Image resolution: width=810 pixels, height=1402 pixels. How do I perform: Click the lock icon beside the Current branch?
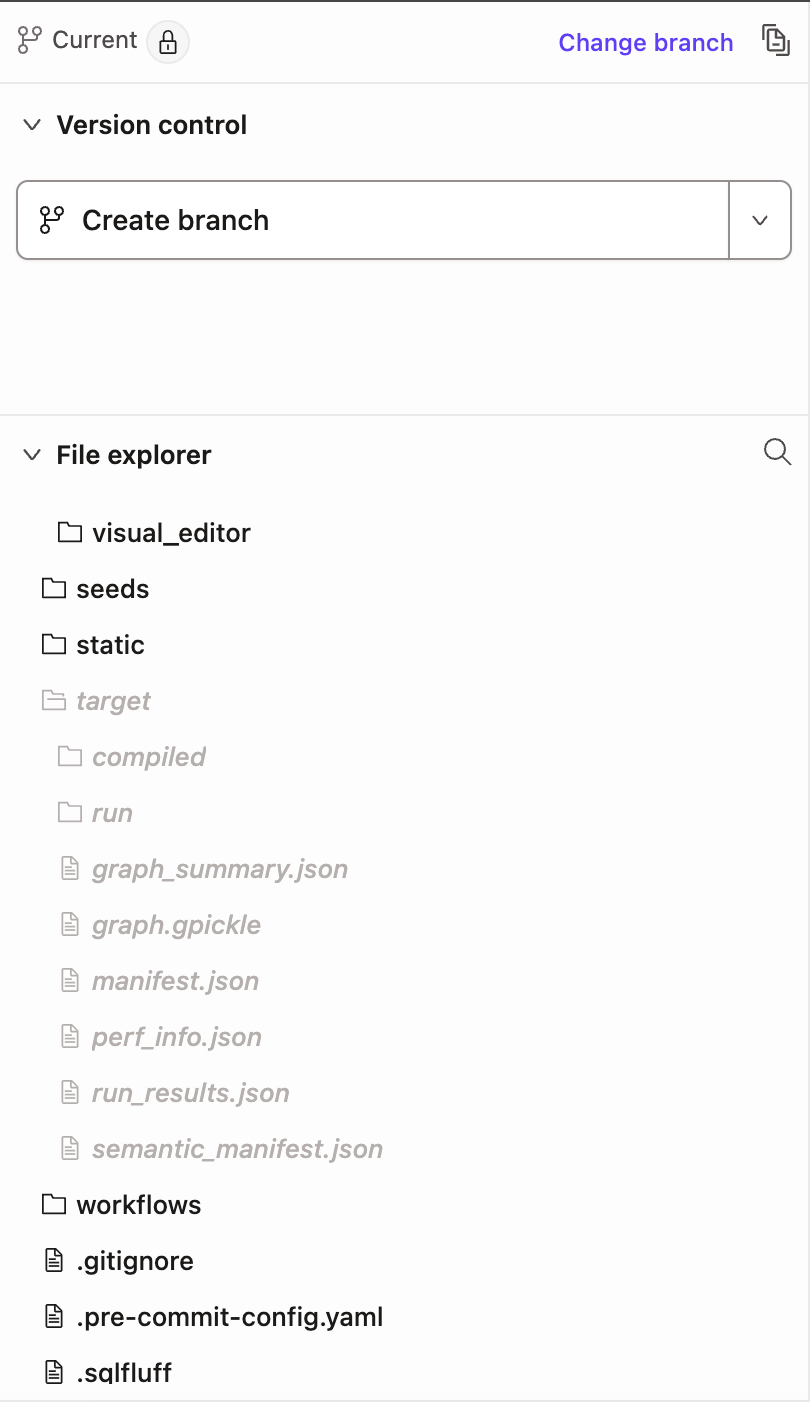click(x=168, y=42)
